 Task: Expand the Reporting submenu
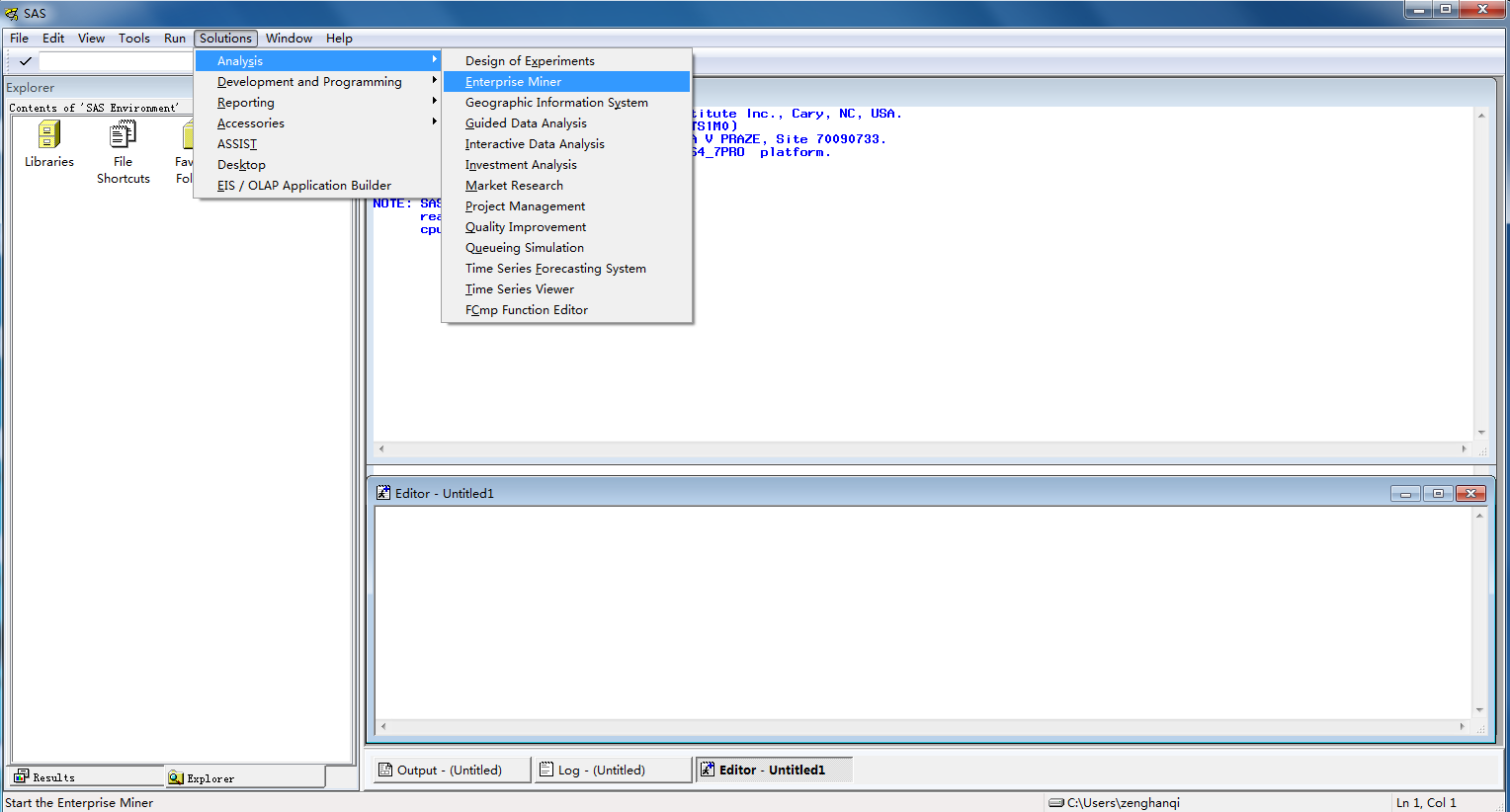[x=318, y=103]
